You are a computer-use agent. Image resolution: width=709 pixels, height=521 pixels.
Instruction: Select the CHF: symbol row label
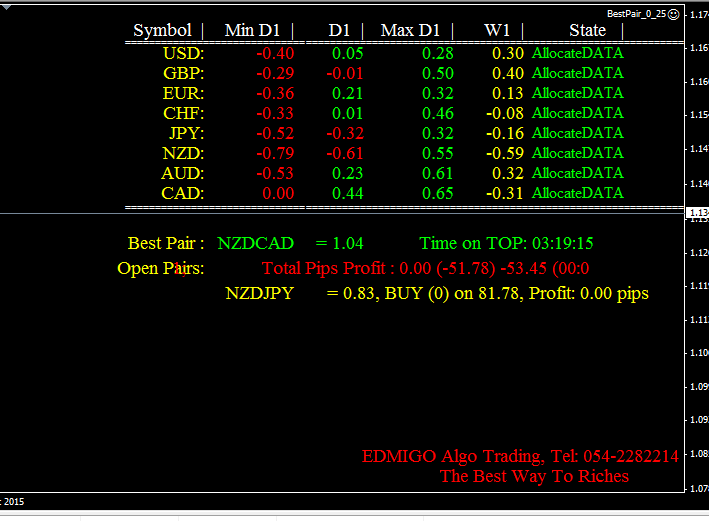click(184, 113)
